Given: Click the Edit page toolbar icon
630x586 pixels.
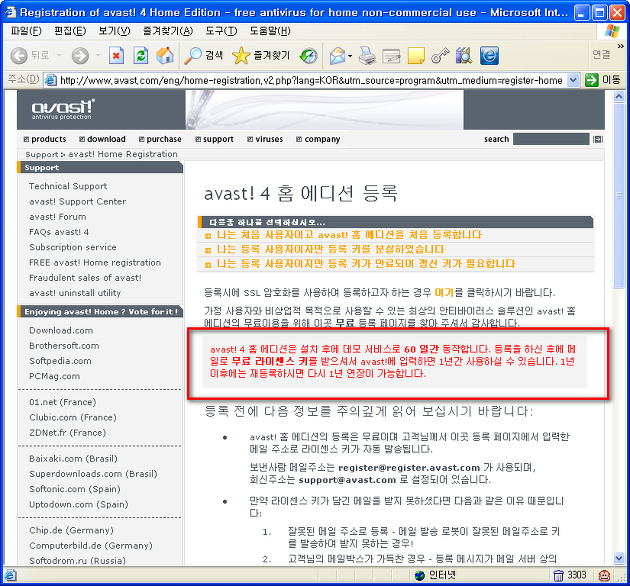Looking at the screenshot, I should coord(391,55).
